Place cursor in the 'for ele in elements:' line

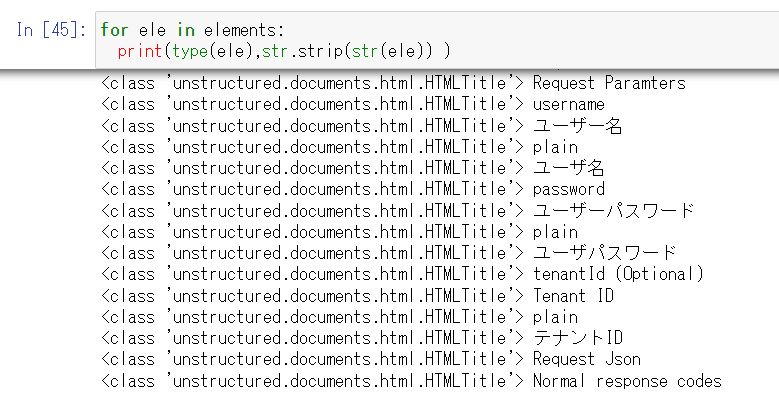point(192,30)
